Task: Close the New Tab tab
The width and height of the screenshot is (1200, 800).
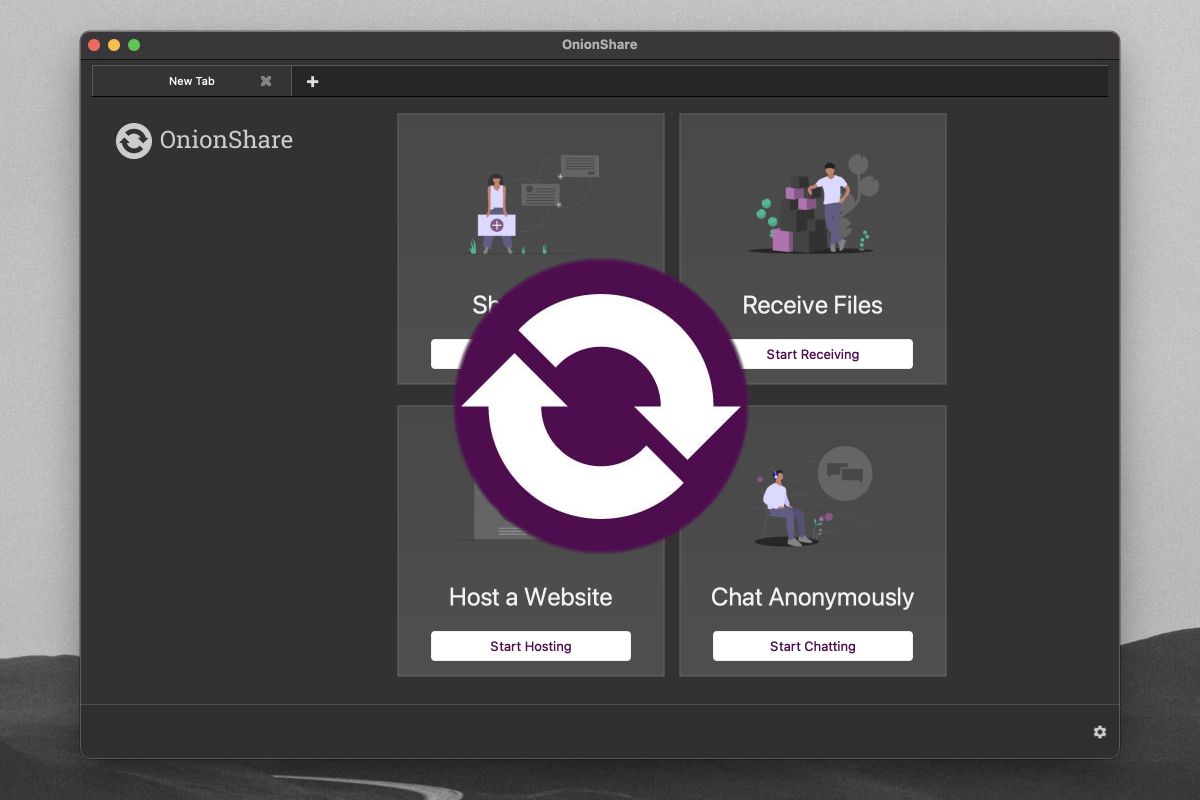Action: point(266,81)
